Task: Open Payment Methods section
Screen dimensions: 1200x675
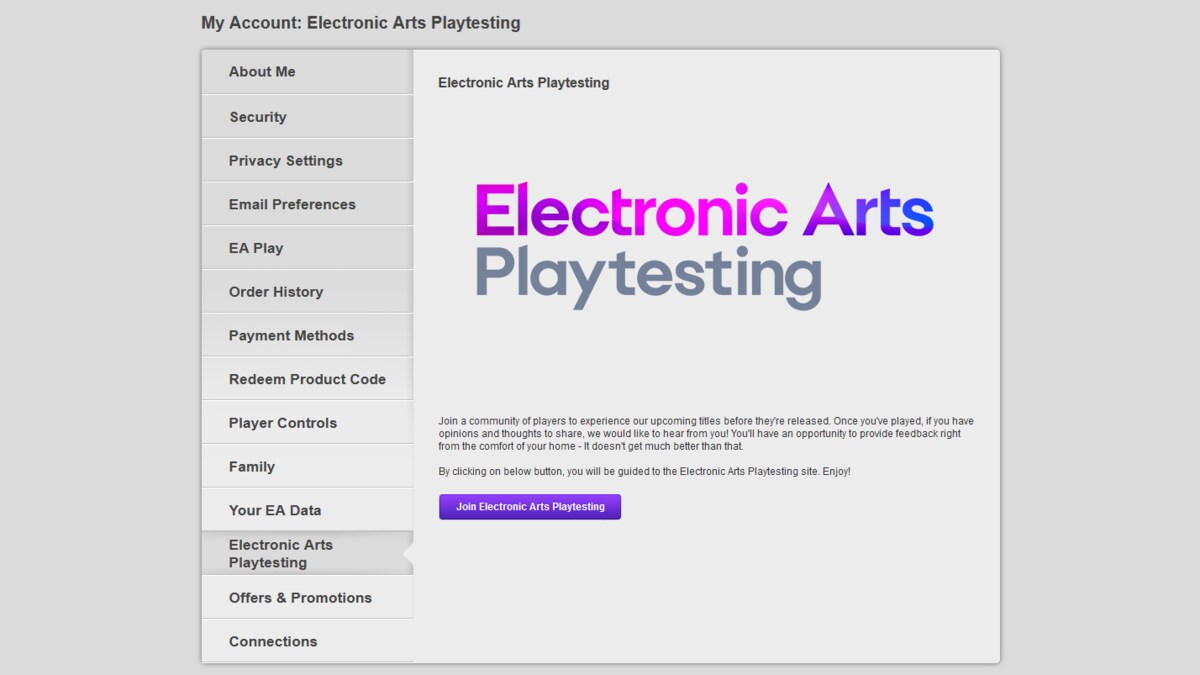Action: [x=307, y=335]
